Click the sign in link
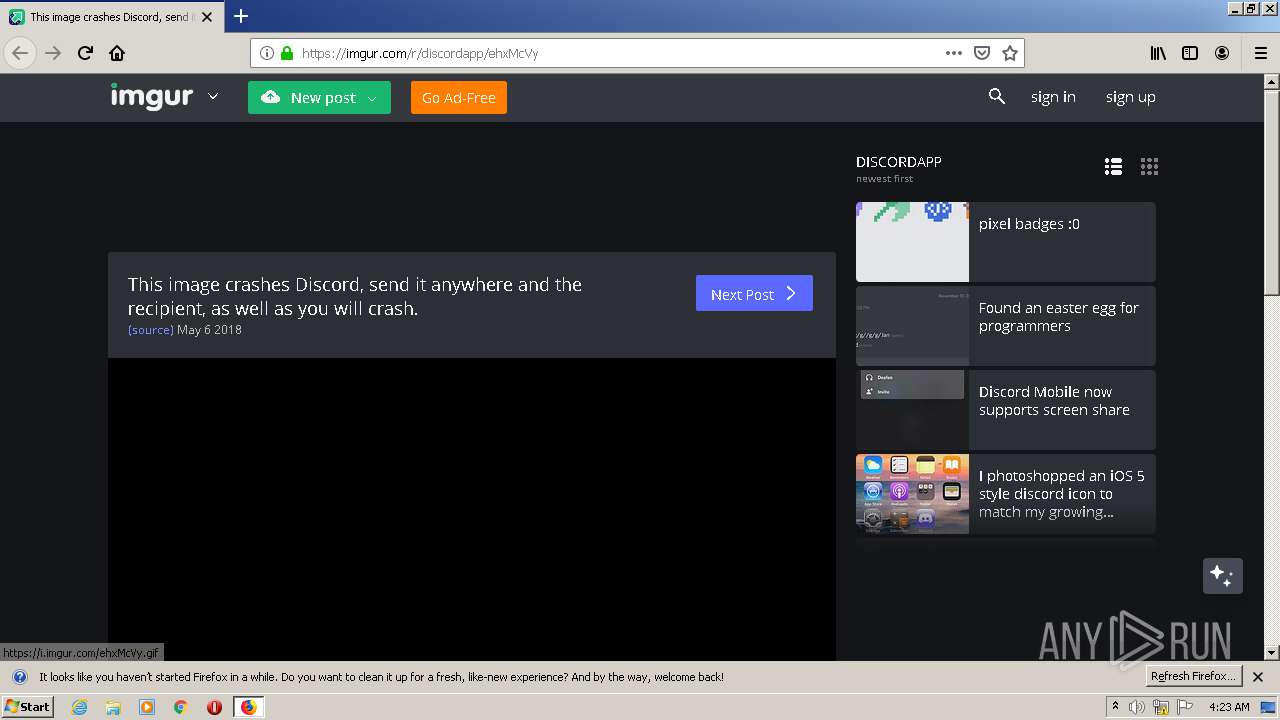1280x720 pixels. point(1053,97)
